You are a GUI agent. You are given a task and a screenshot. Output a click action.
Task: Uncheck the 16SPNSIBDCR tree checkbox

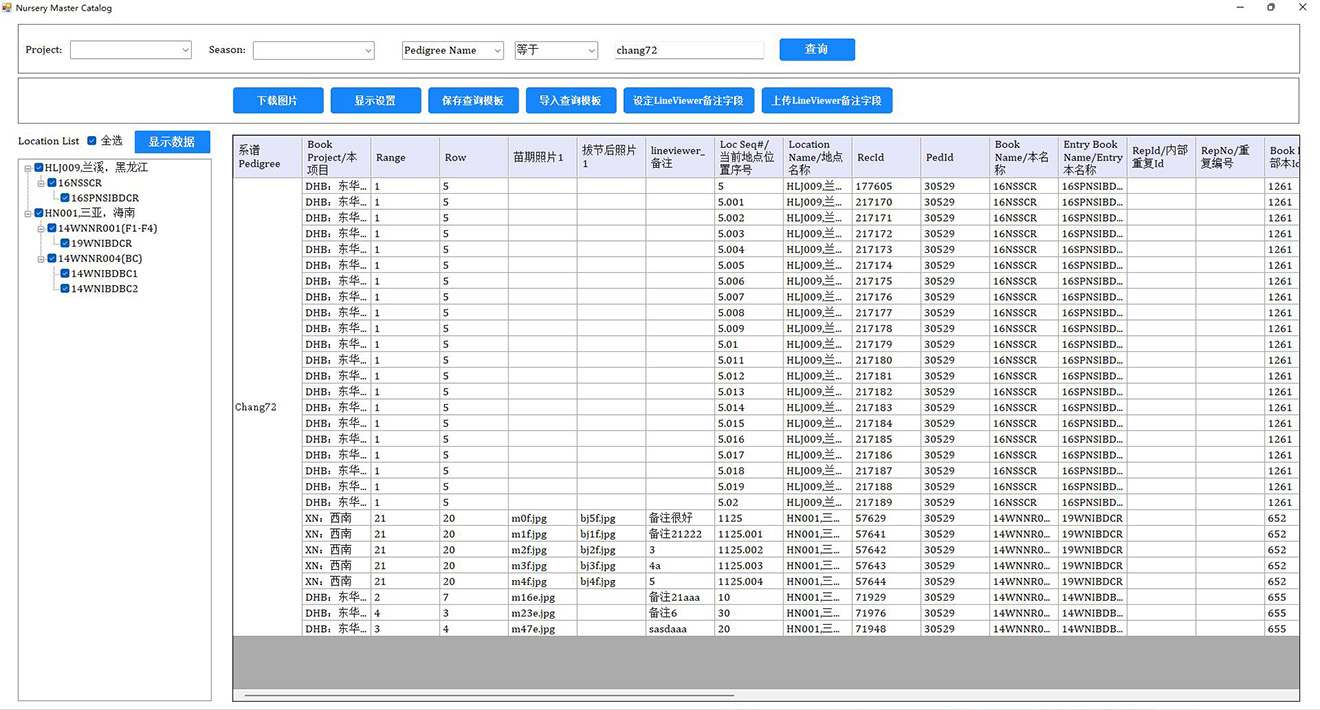click(65, 198)
